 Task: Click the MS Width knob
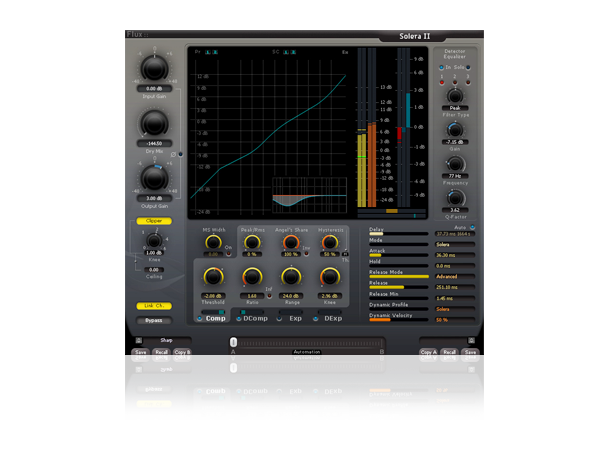213,242
